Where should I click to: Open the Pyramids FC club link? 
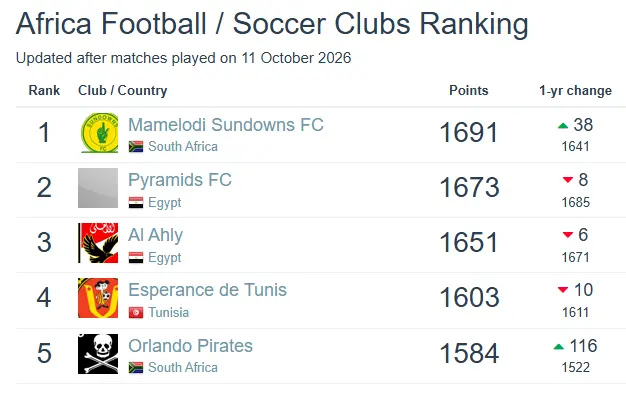pyautogui.click(x=180, y=180)
